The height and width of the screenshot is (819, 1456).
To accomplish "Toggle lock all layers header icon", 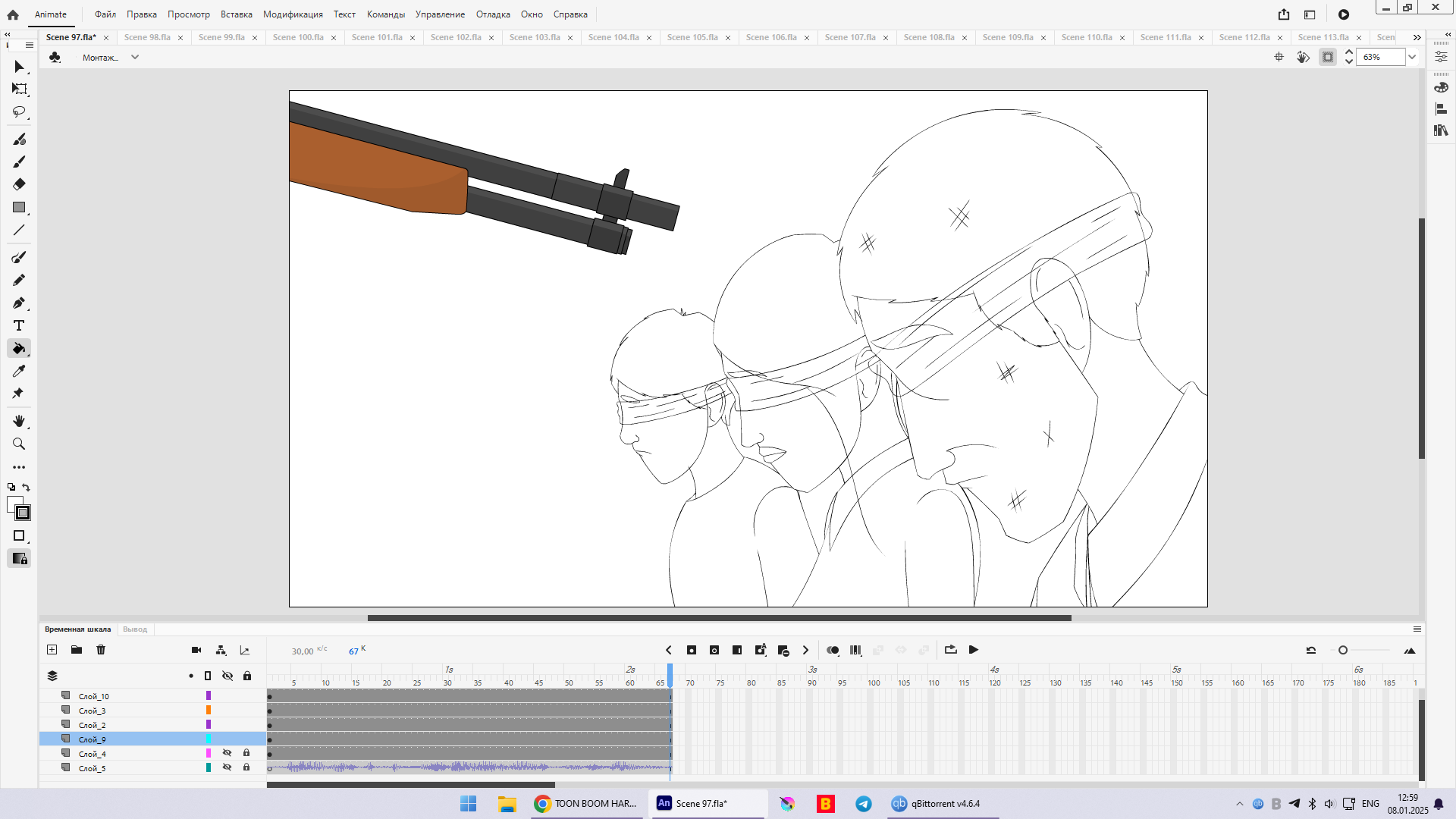I will pos(247,676).
